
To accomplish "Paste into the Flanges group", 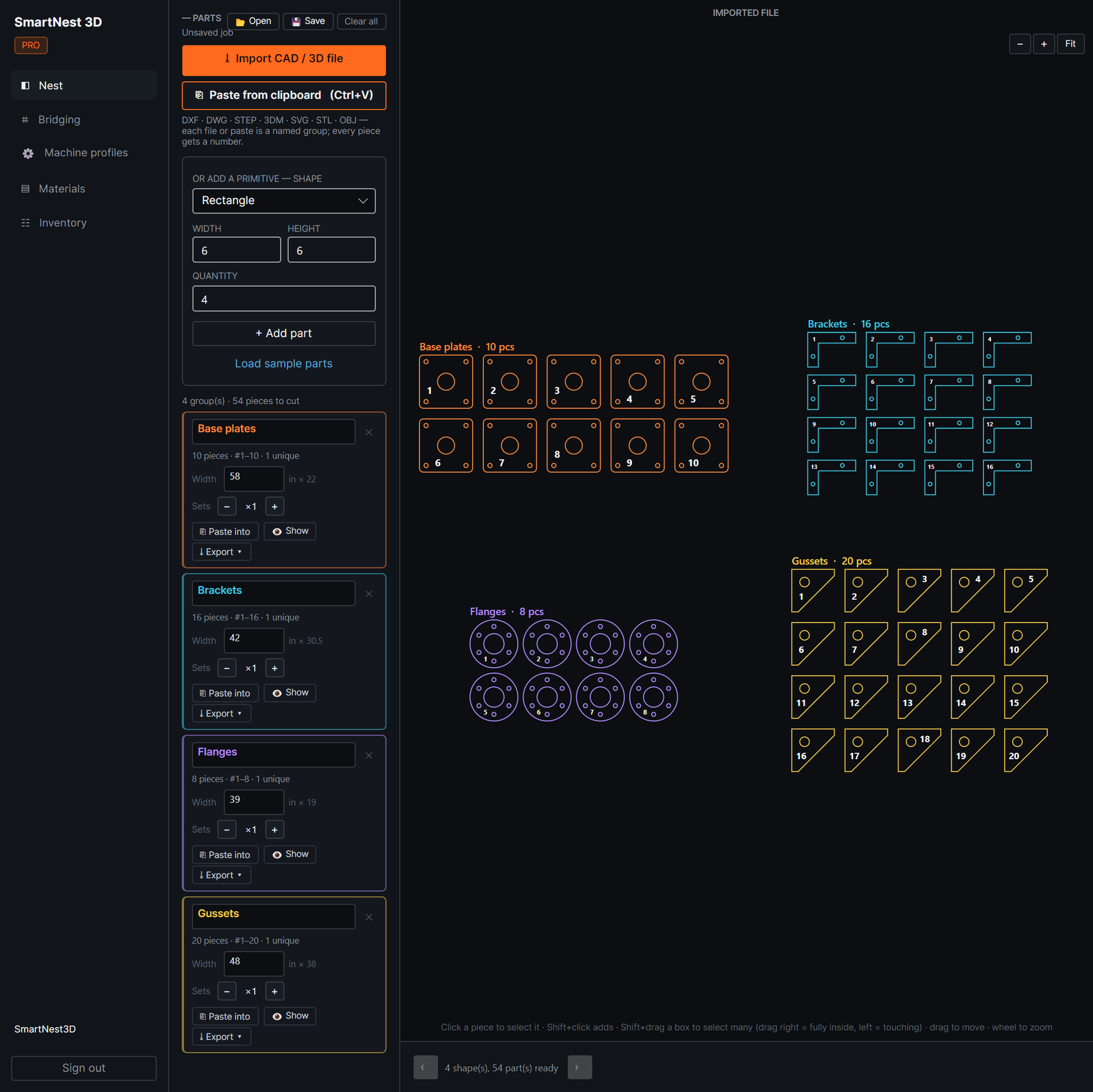I will [225, 855].
